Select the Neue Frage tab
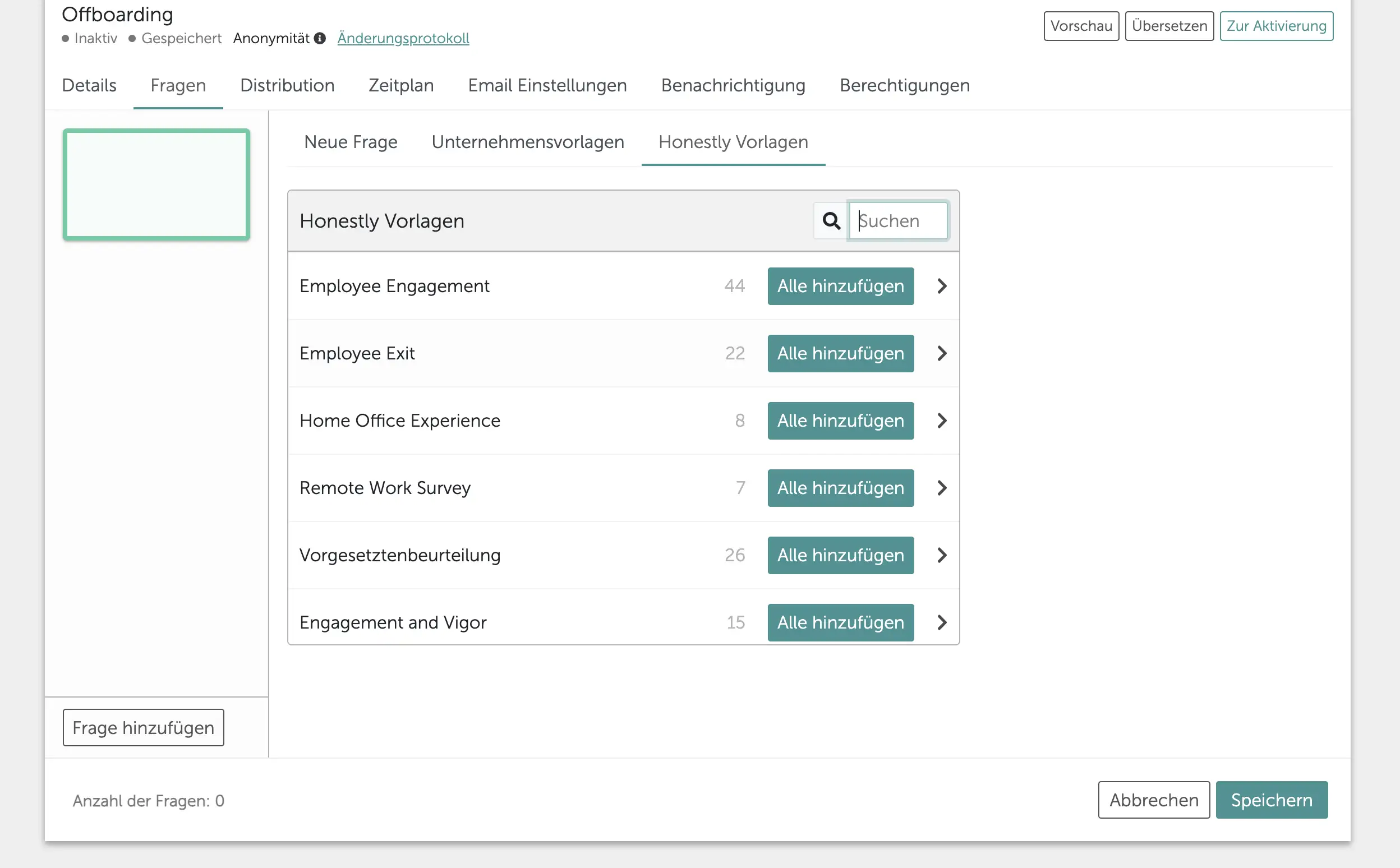The width and height of the screenshot is (1400, 868). pos(351,142)
